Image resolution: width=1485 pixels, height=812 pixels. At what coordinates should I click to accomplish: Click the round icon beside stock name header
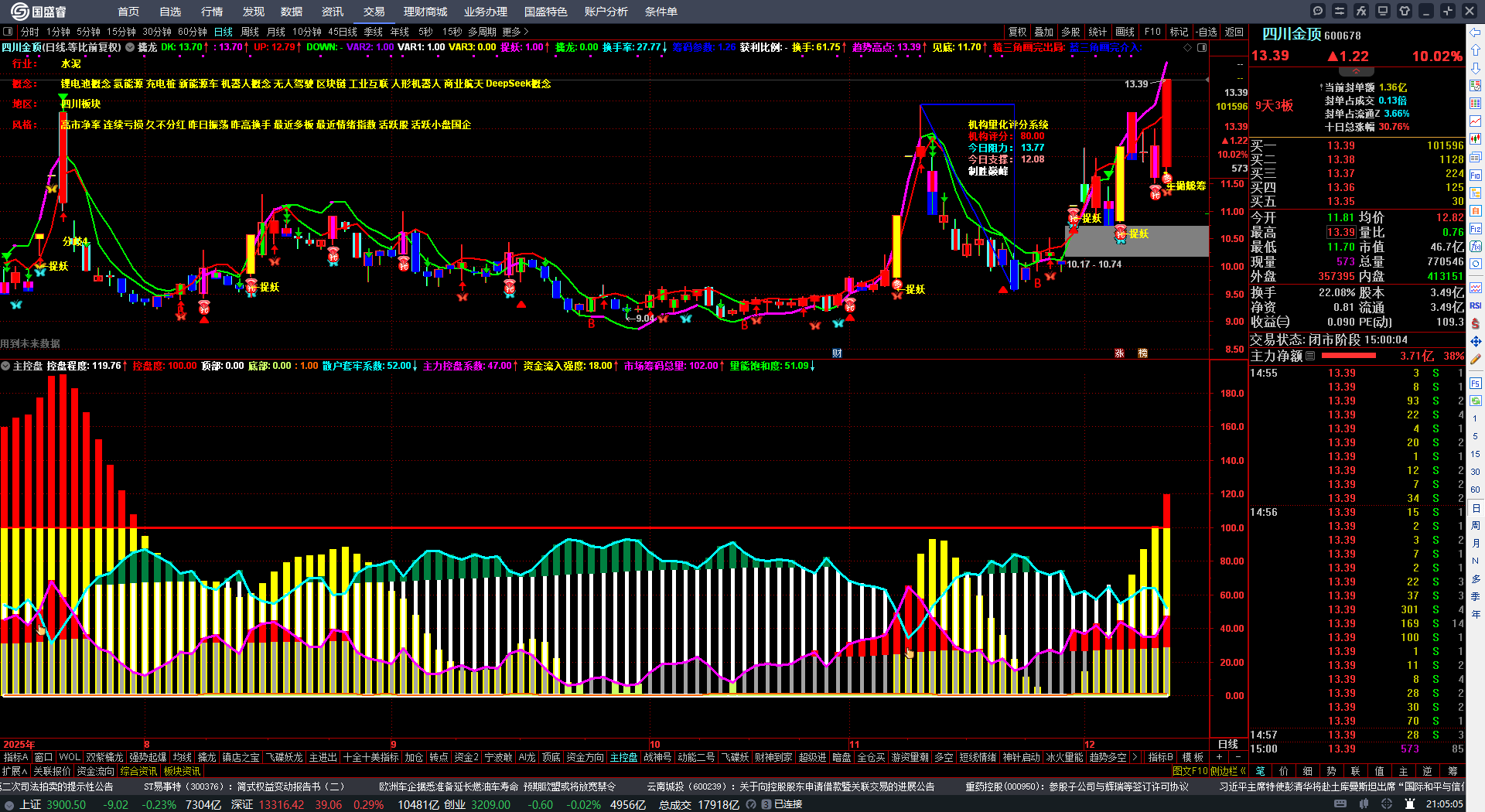point(130,47)
